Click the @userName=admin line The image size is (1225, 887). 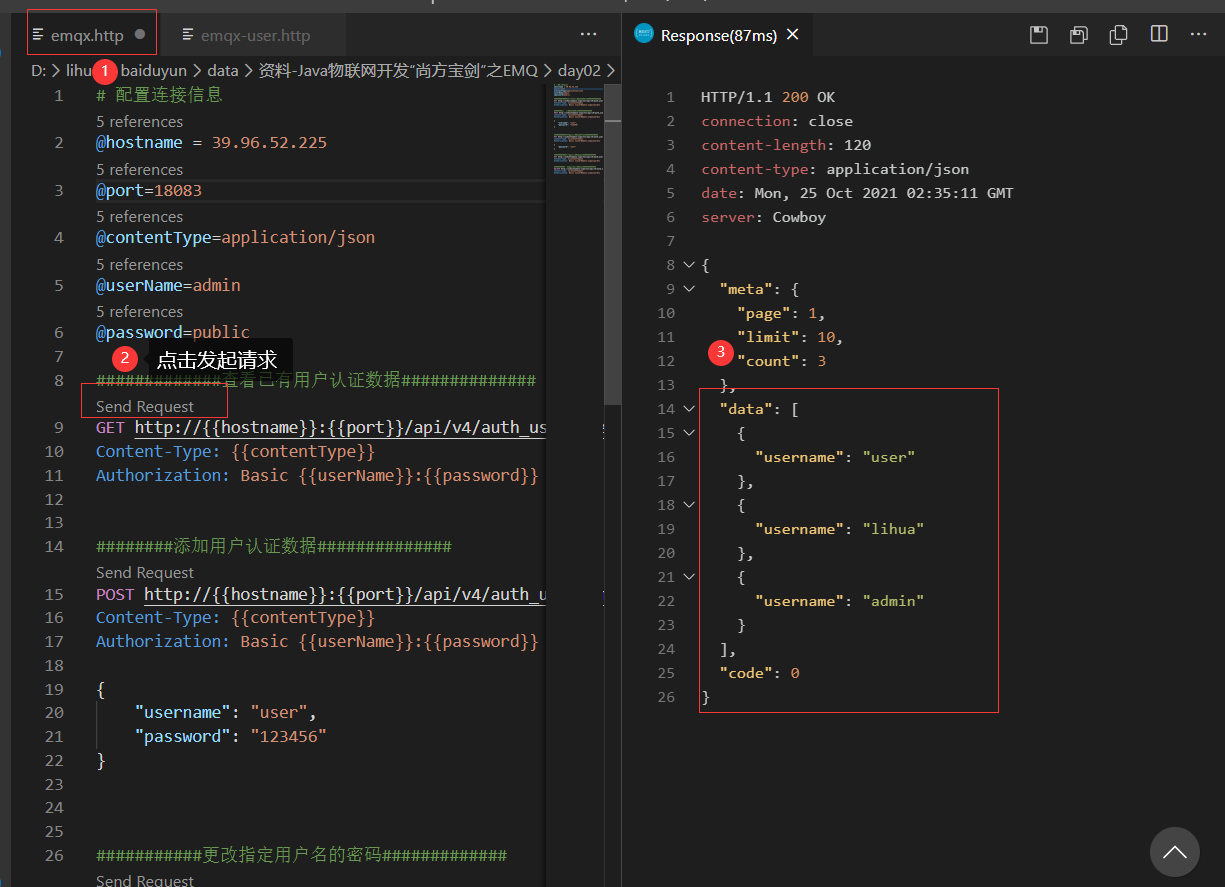click(168, 285)
